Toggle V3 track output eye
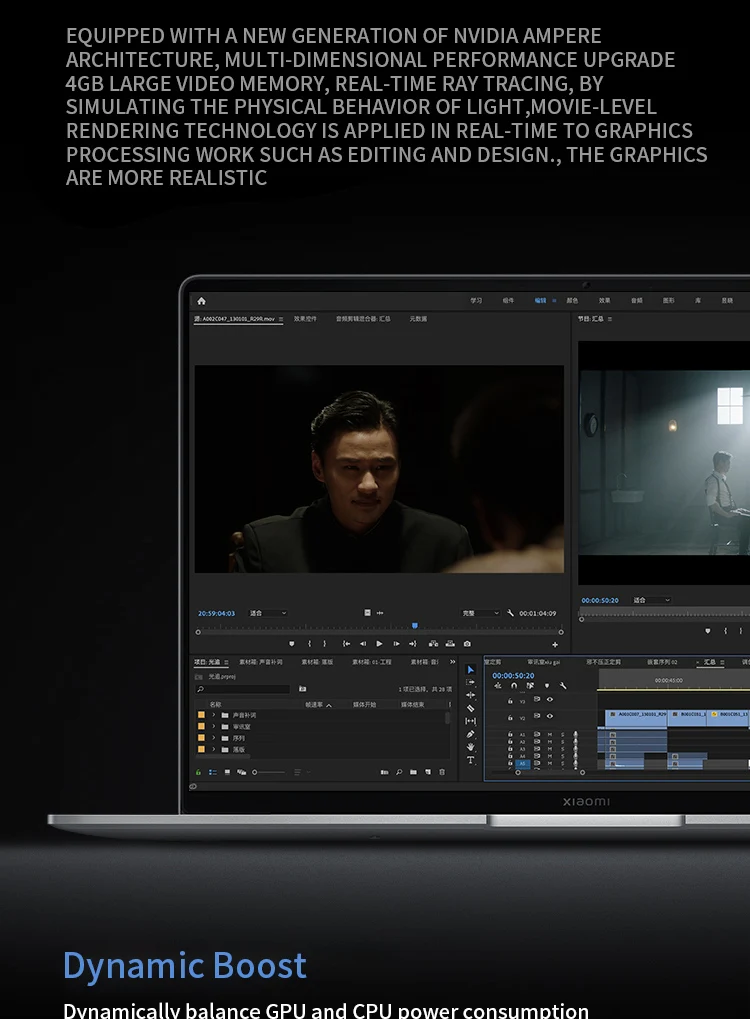Screen dimensions: 750x1019 point(549,700)
